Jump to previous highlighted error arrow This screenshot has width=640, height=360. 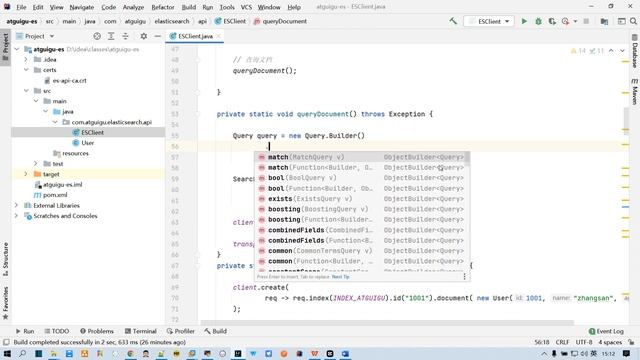(x=611, y=51)
